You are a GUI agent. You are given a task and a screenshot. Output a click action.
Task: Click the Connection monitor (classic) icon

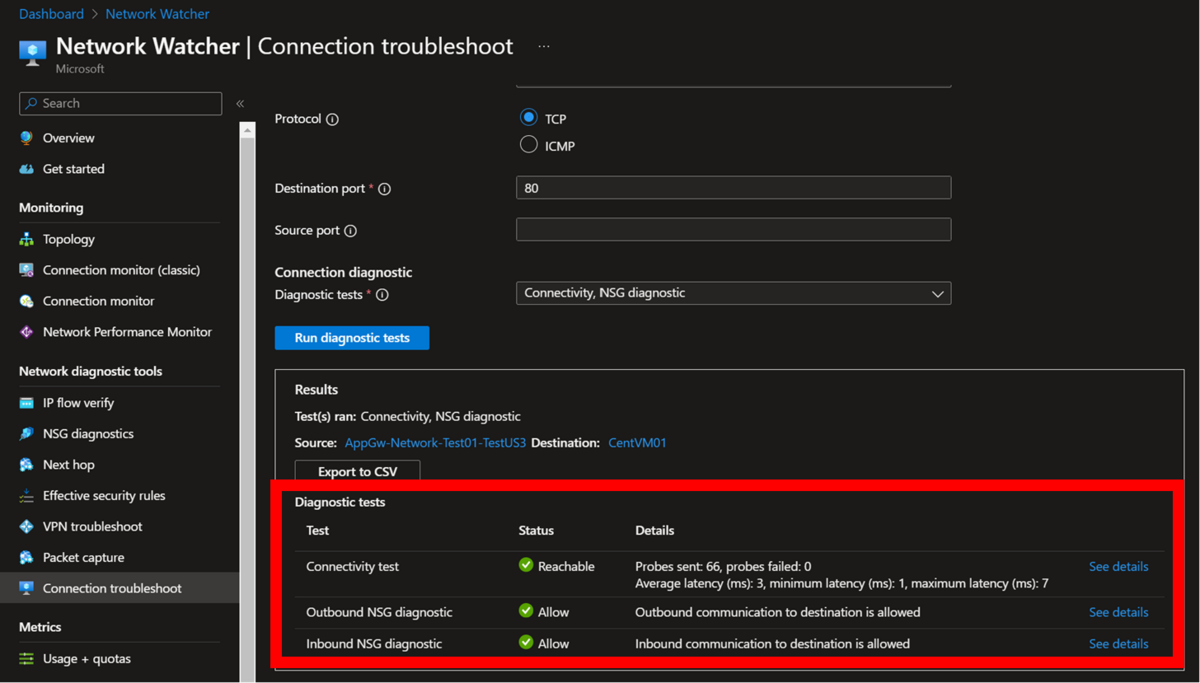point(27,270)
